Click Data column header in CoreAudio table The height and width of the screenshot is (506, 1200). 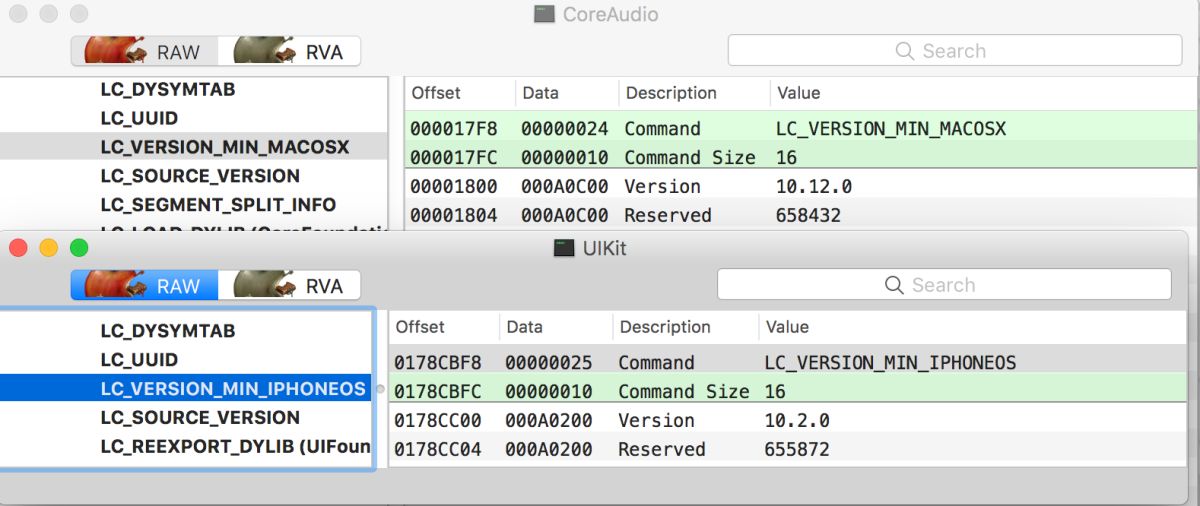566,93
